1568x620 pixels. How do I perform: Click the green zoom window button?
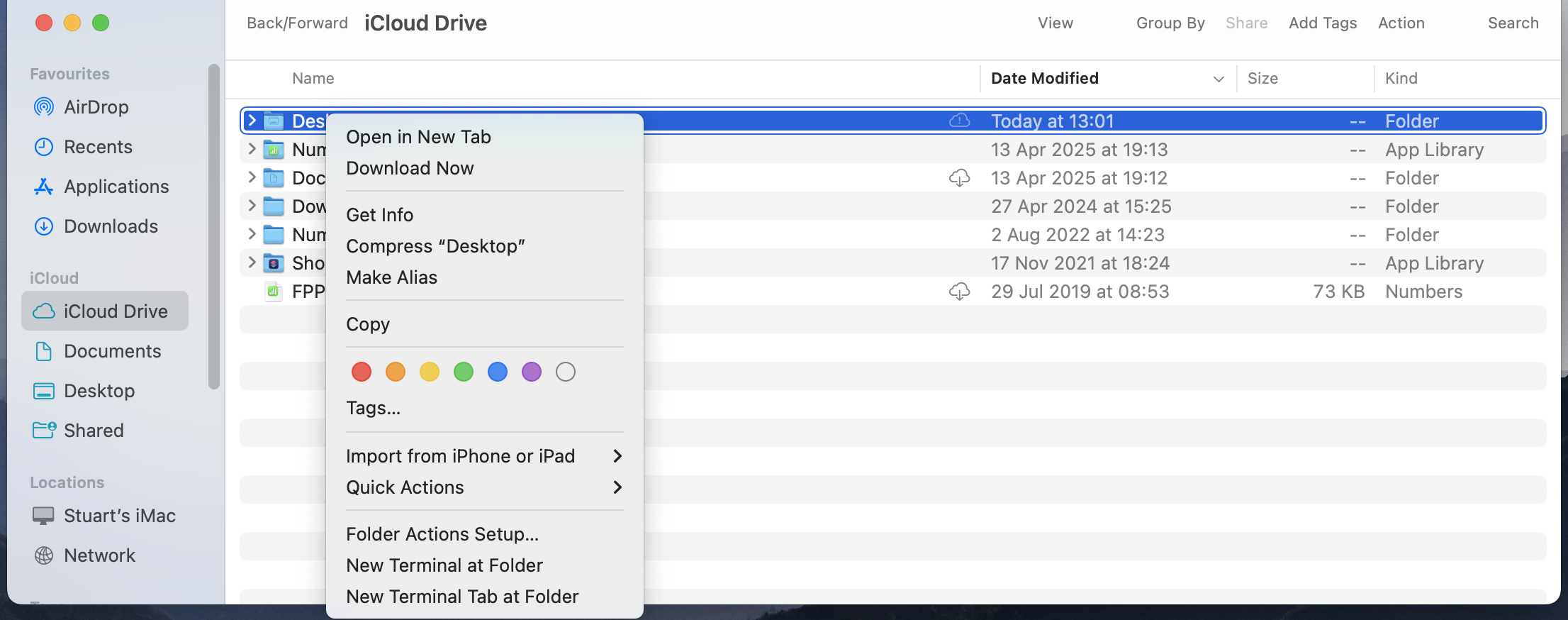click(101, 23)
